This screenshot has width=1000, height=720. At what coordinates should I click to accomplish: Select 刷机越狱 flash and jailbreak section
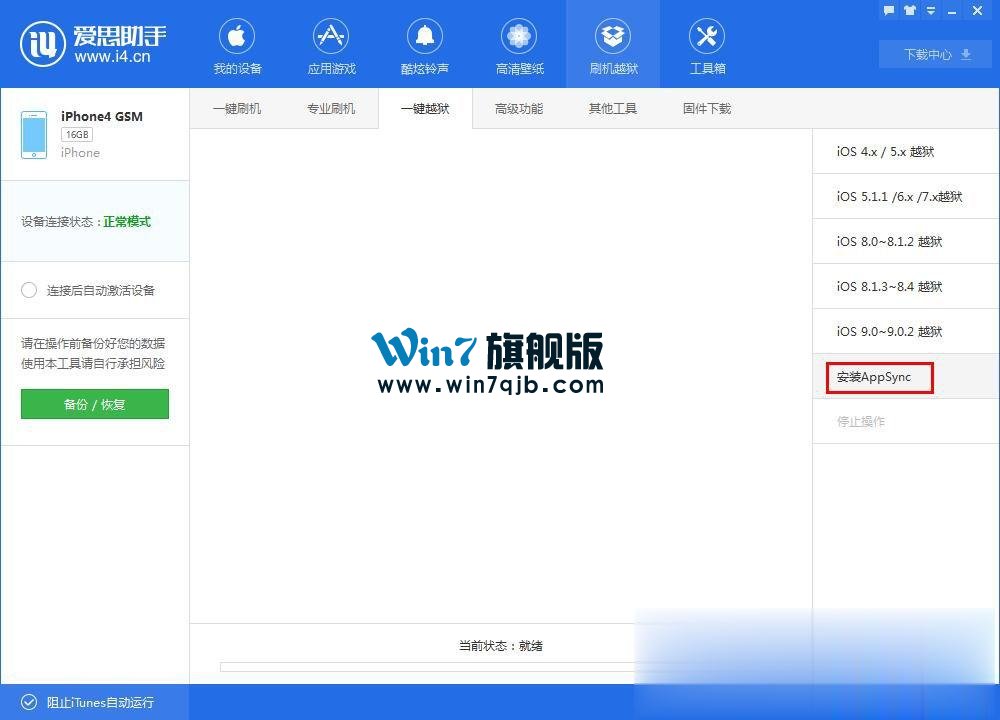[x=613, y=45]
